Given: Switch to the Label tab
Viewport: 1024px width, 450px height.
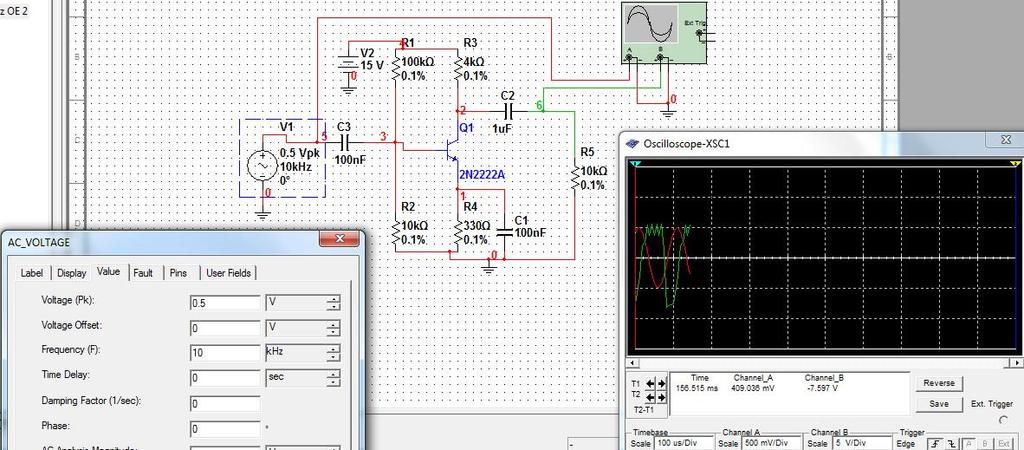Looking at the screenshot, I should (x=31, y=273).
